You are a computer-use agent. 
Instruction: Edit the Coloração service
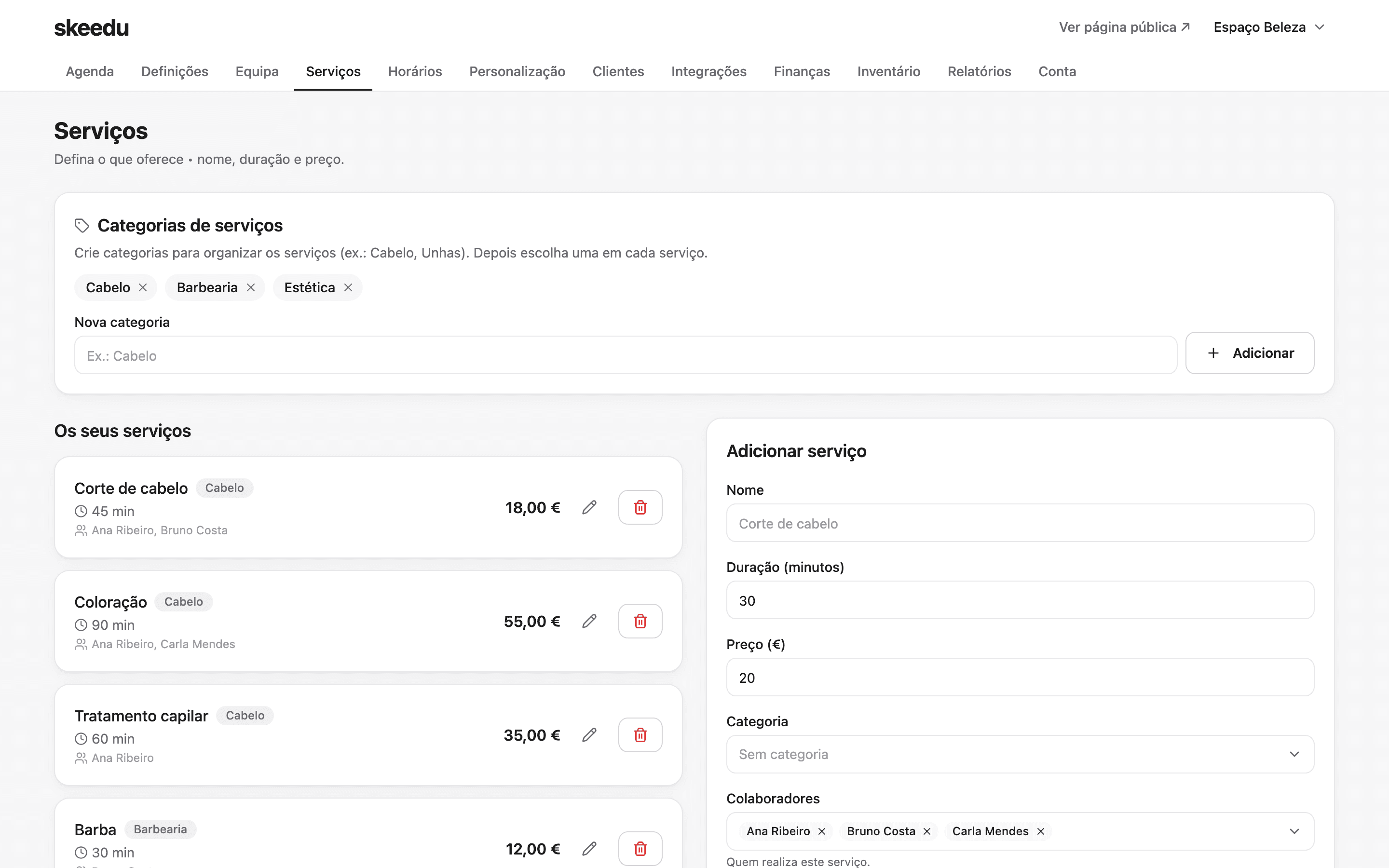point(589,621)
